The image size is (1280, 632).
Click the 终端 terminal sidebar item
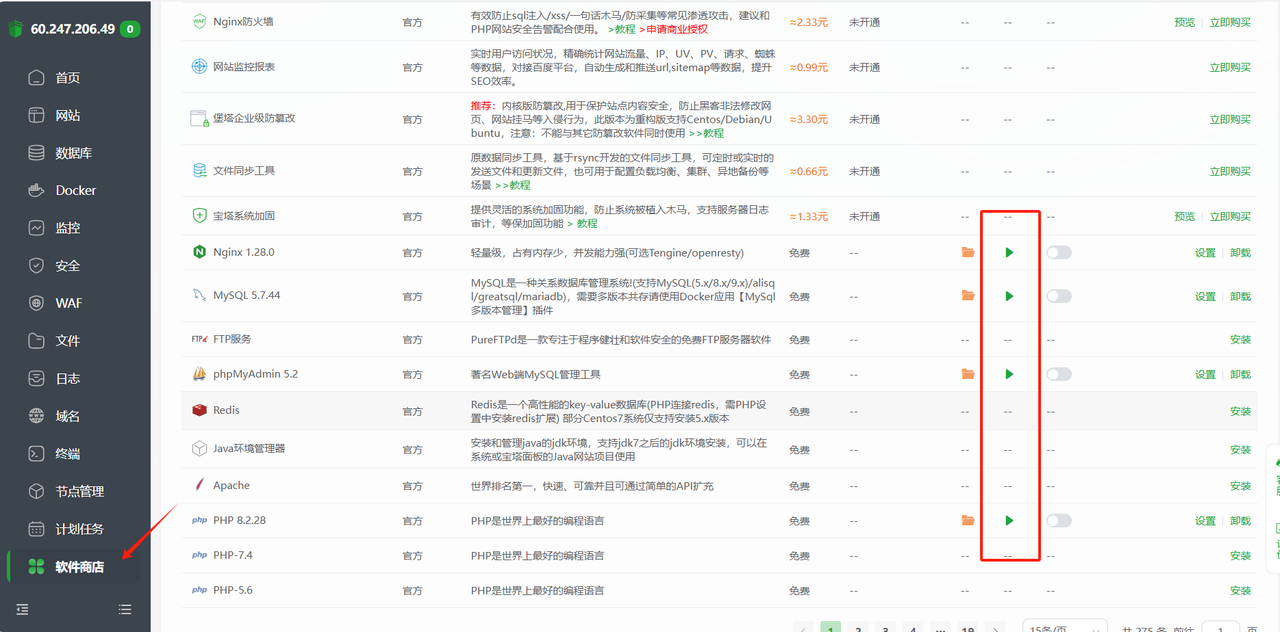coord(67,454)
